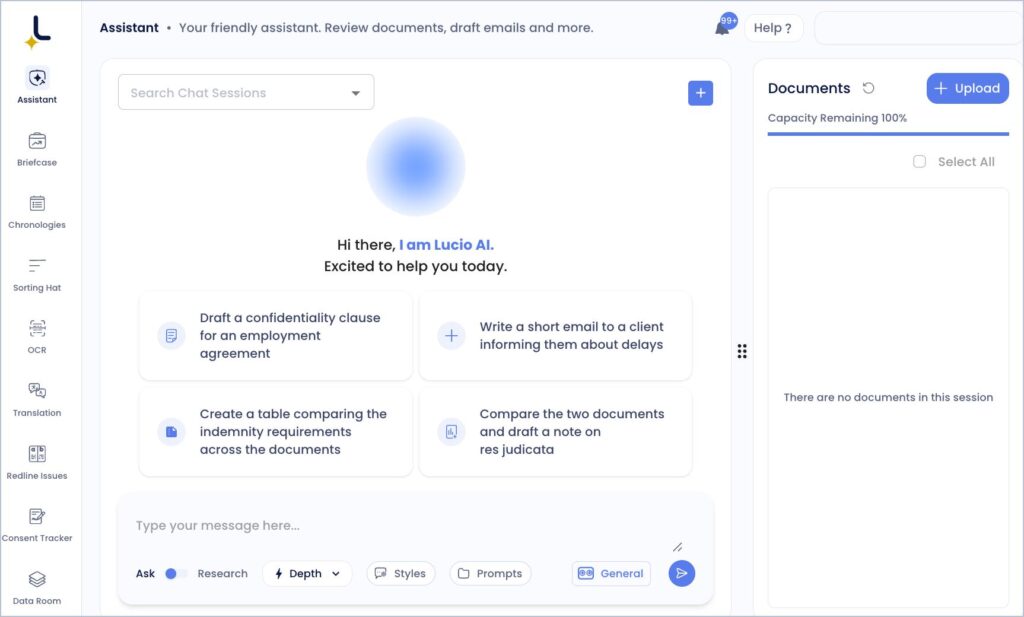Click the Lucio logo at top left

point(38,32)
